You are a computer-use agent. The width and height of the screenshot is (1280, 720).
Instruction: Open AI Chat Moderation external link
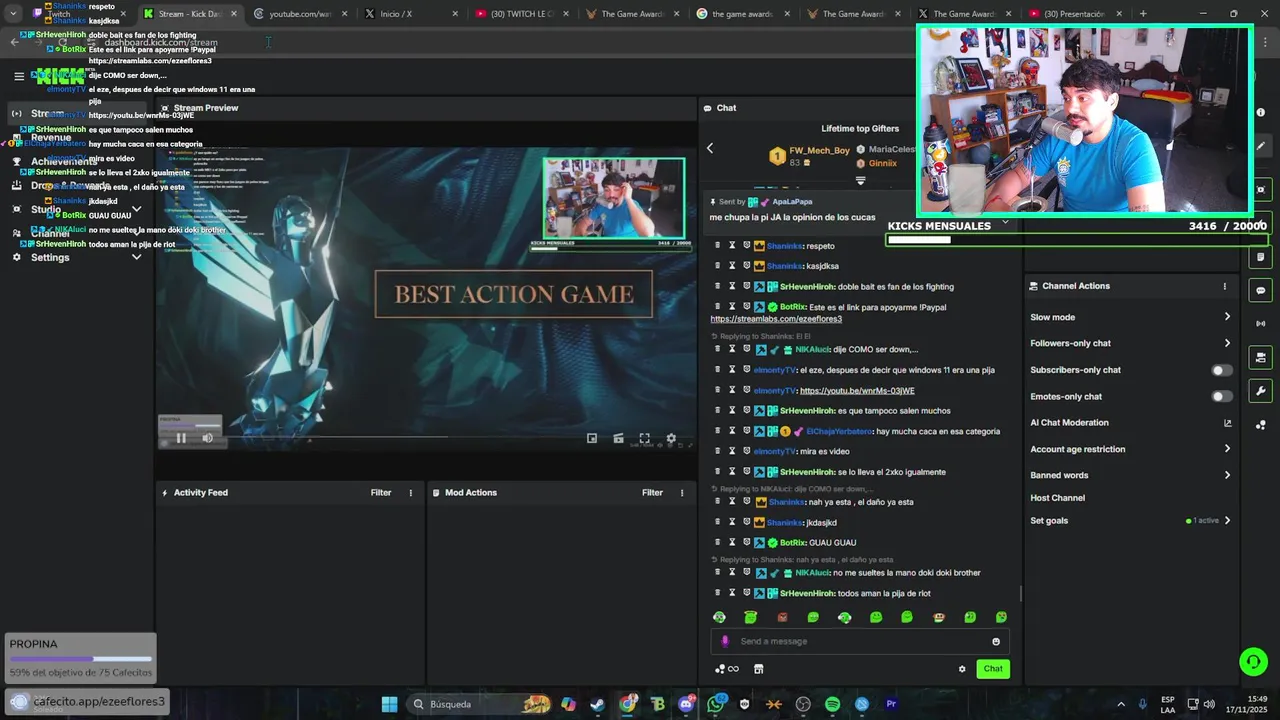(1228, 423)
